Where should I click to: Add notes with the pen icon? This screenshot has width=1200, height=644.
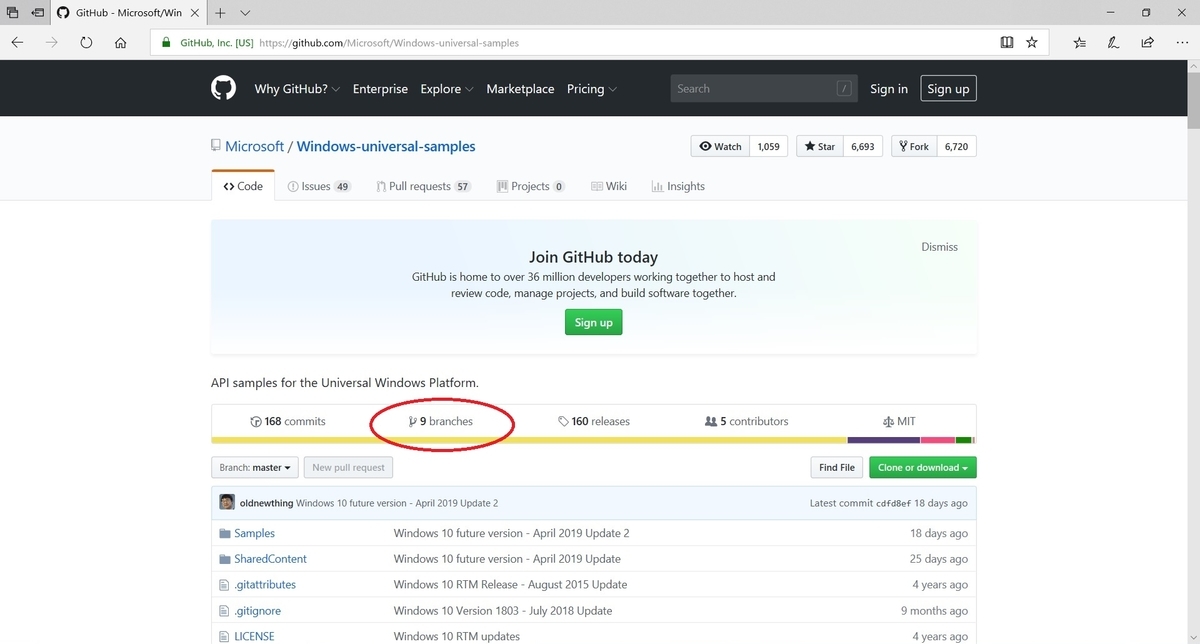coord(1113,43)
